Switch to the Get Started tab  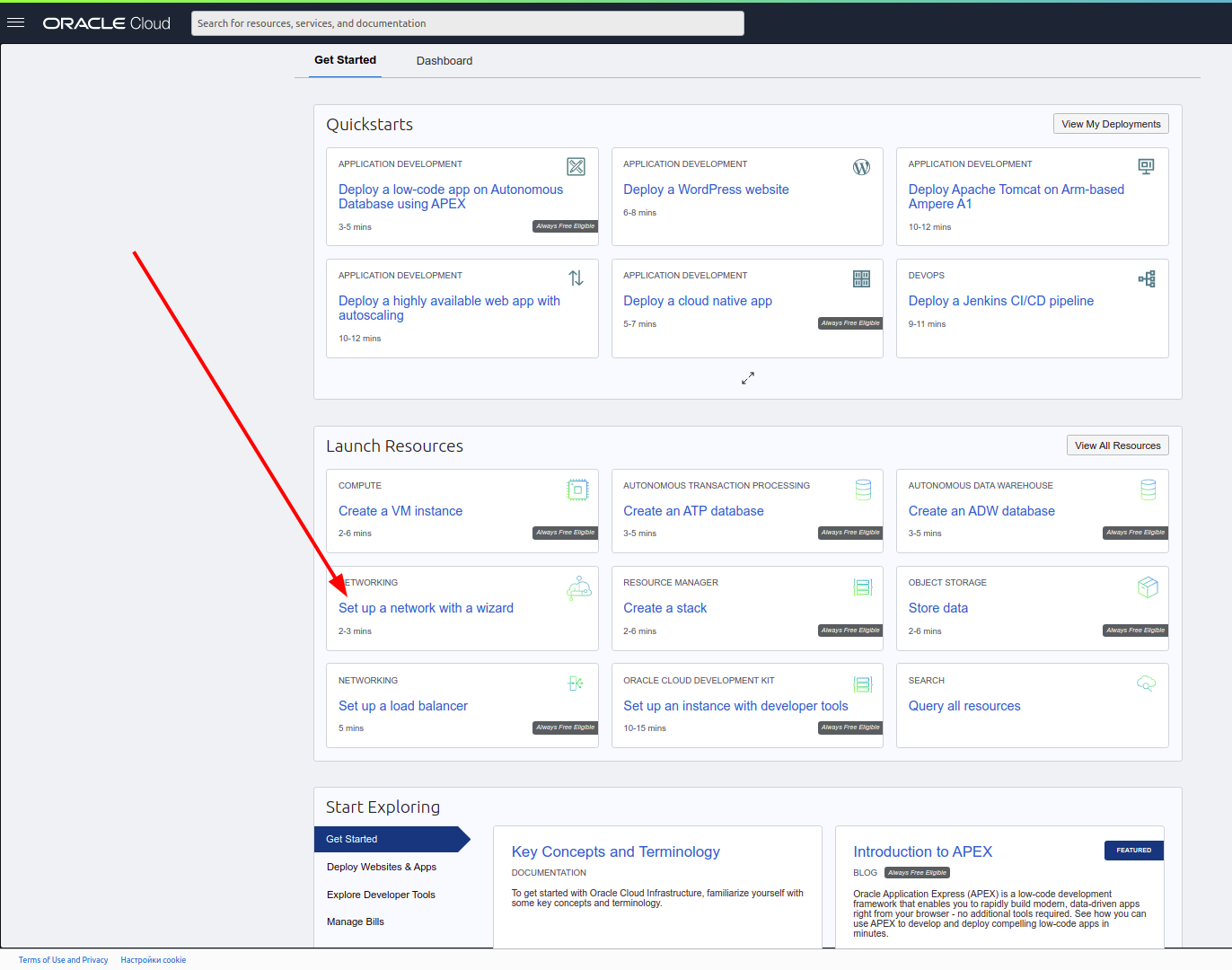coord(345,60)
